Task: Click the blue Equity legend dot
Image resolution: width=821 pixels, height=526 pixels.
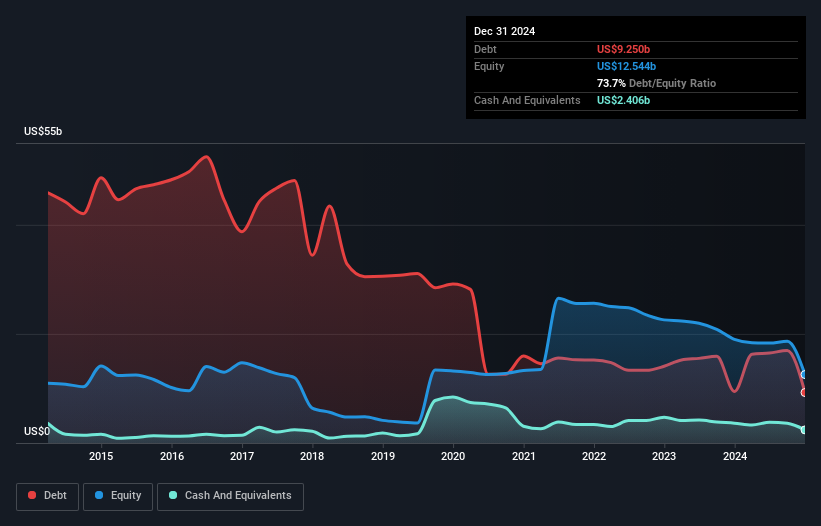Action: click(x=99, y=495)
